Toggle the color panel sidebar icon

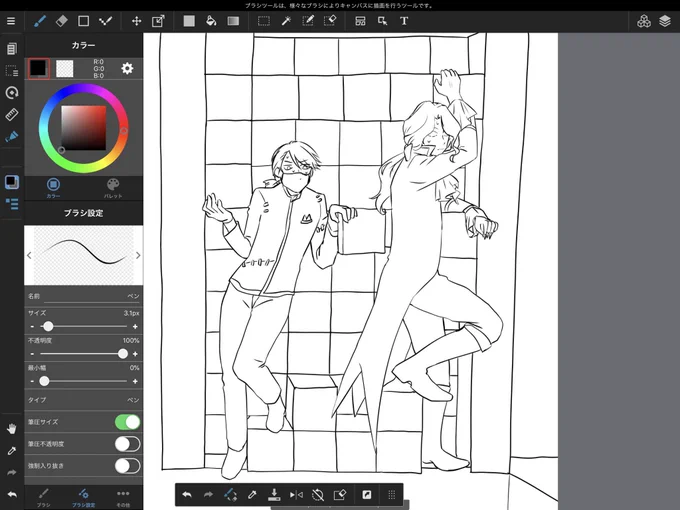[x=12, y=182]
